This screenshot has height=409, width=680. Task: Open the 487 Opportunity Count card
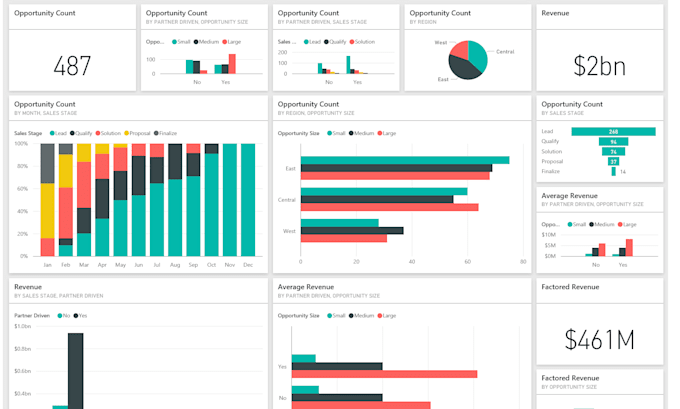pyautogui.click(x=72, y=48)
